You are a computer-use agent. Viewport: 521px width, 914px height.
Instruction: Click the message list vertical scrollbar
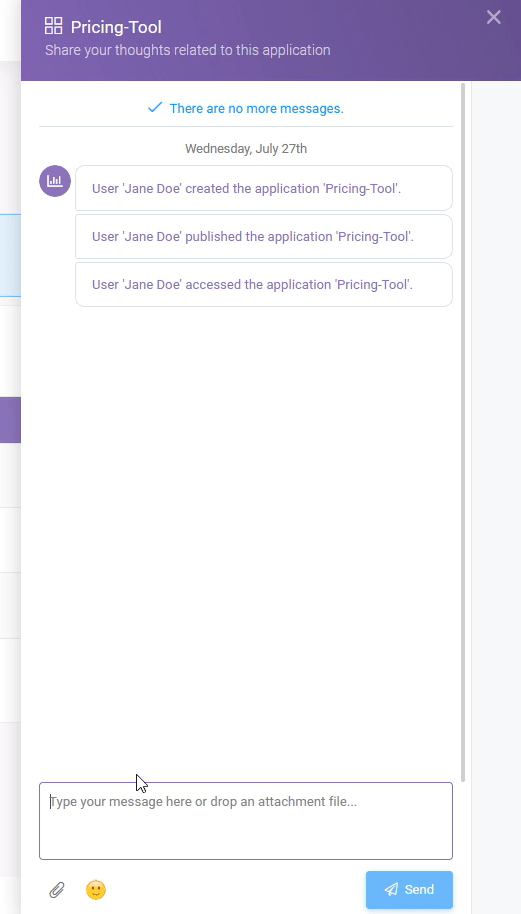click(463, 431)
